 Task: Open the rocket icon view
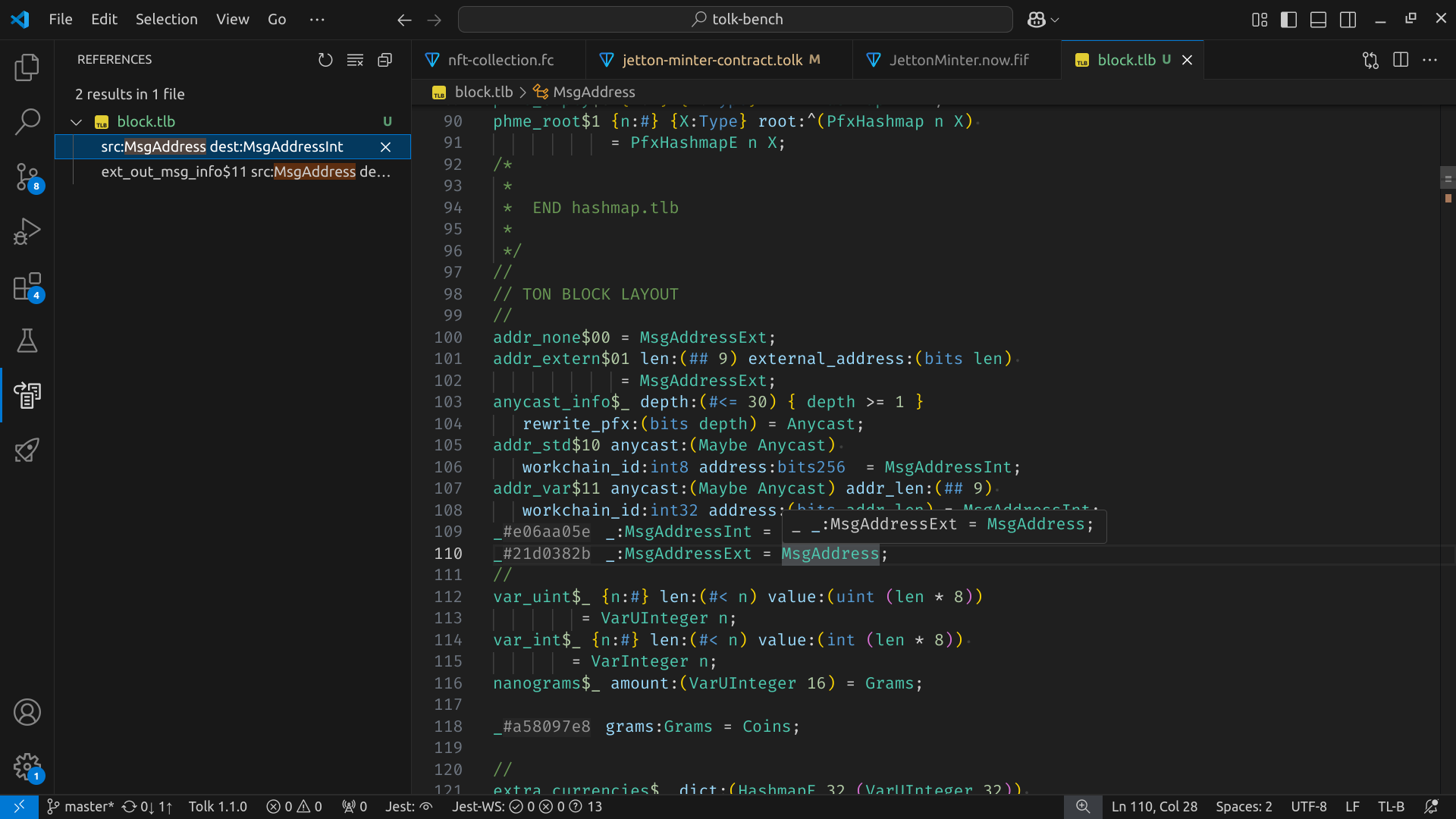coord(27,450)
